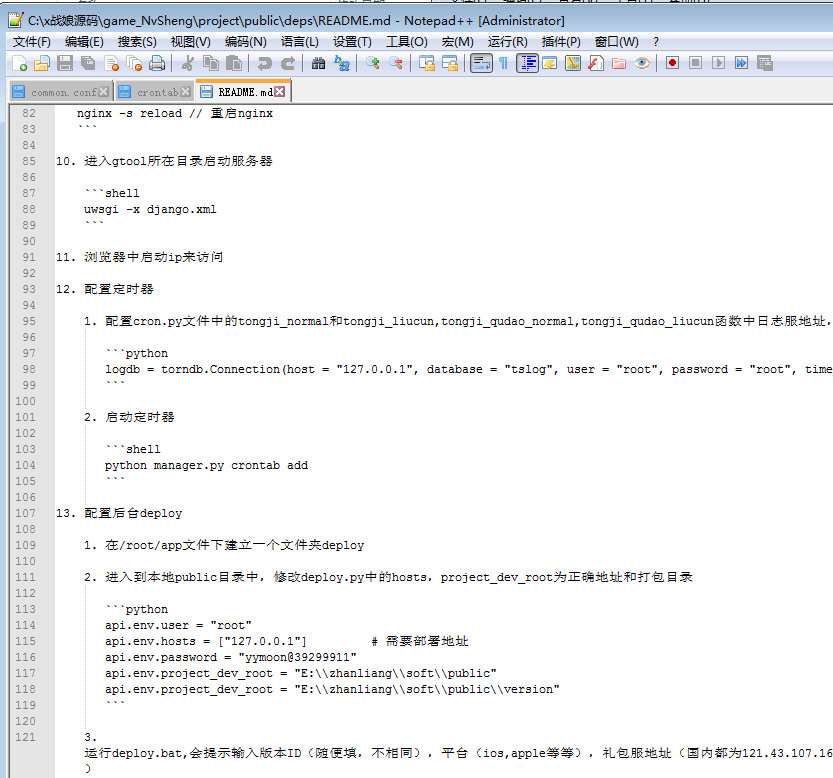
Task: Open the 设置(T) menu
Action: [352, 41]
